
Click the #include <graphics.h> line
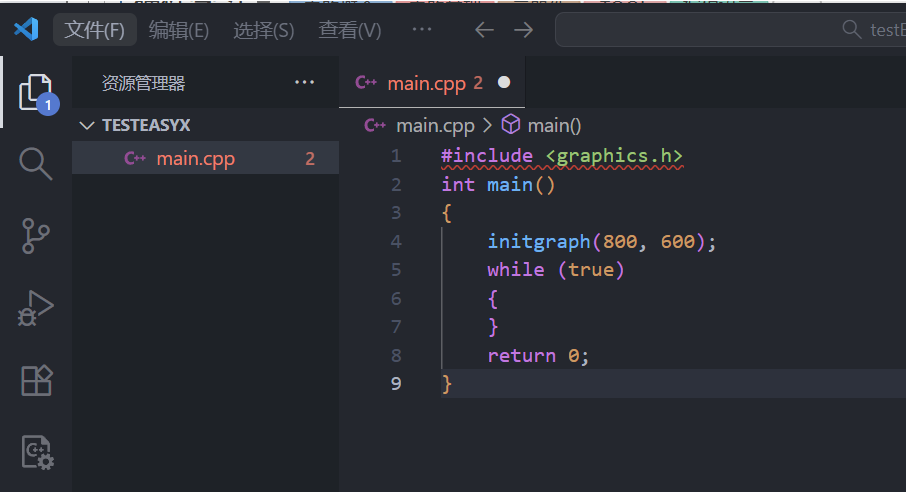pyautogui.click(x=562, y=156)
